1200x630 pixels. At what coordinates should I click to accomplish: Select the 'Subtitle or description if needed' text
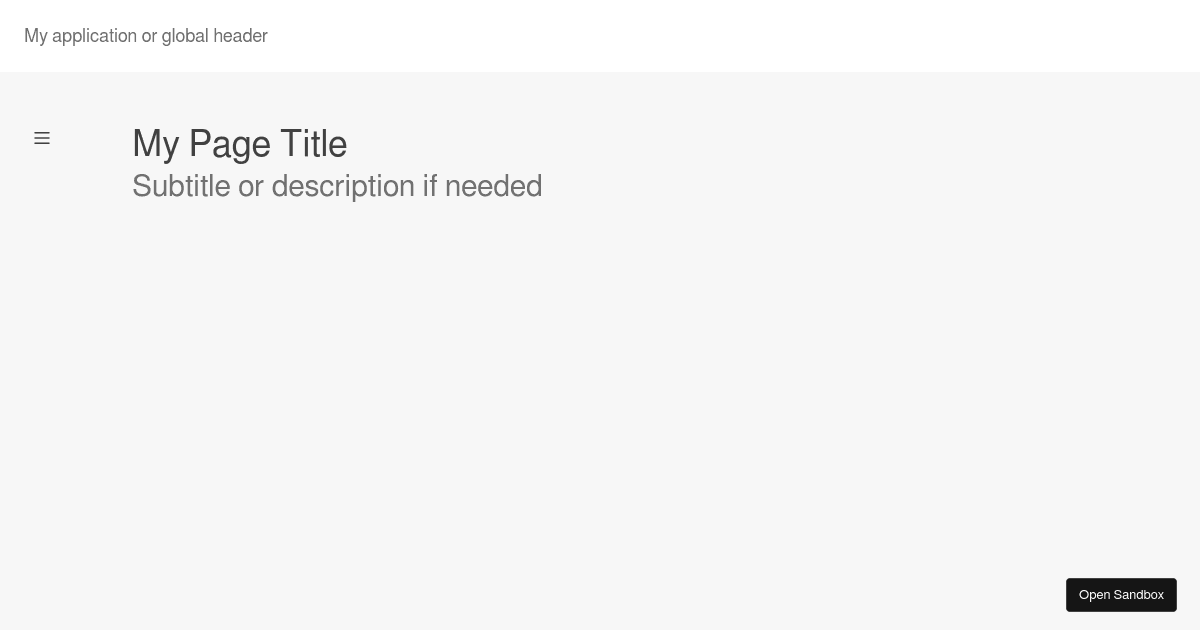pyautogui.click(x=337, y=186)
